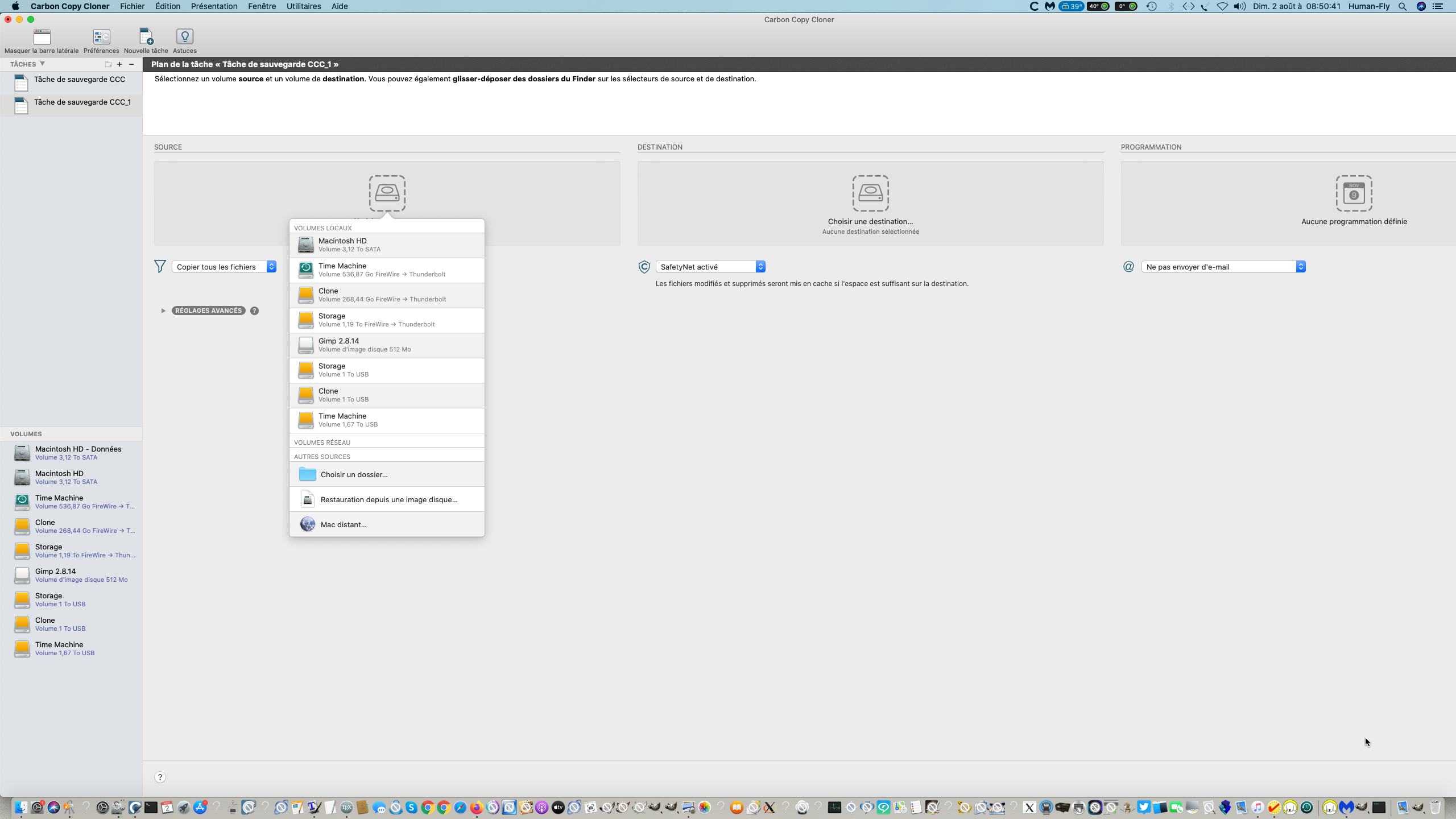Screen dimensions: 1456x819
Task: Click the source drive selector icon
Action: point(387,193)
